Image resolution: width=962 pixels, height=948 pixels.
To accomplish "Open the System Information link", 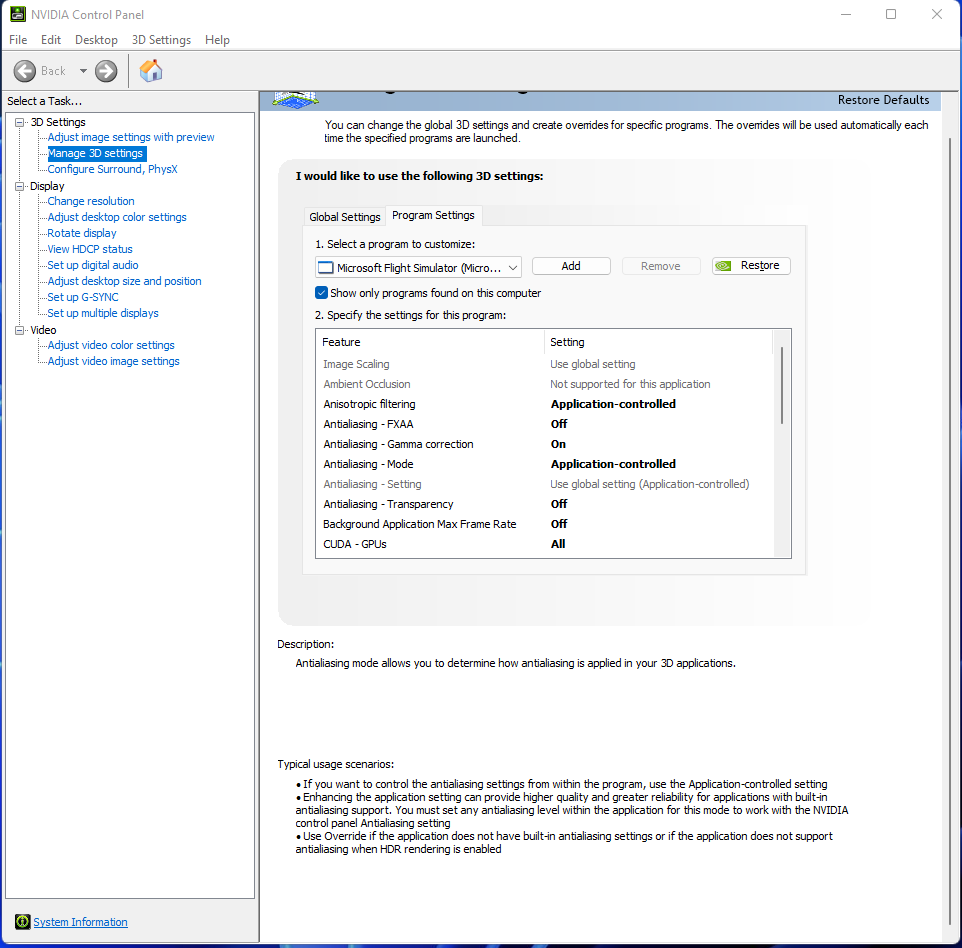I will point(80,921).
